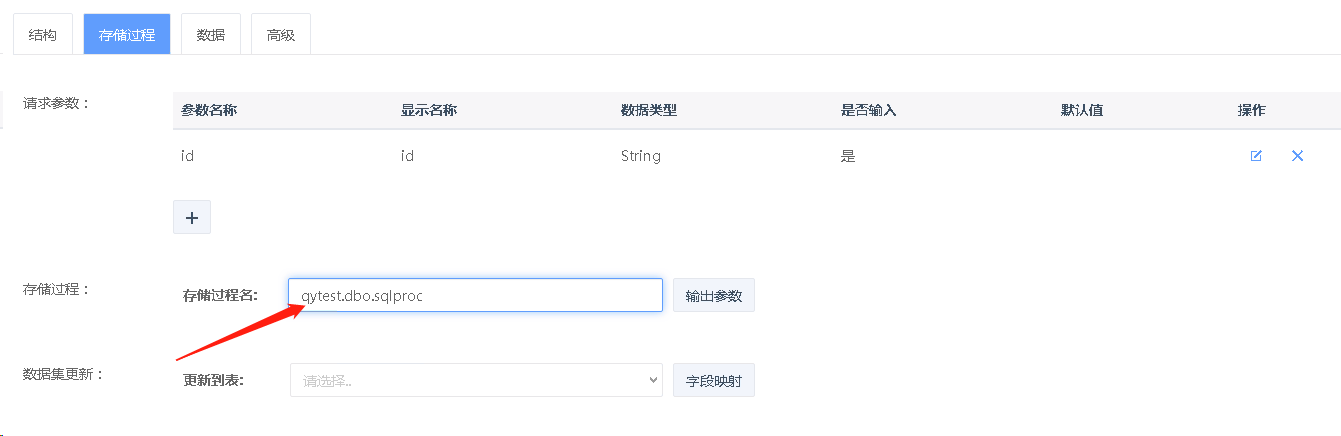
Task: Expand the 更新到表 dropdown
Action: 475,380
